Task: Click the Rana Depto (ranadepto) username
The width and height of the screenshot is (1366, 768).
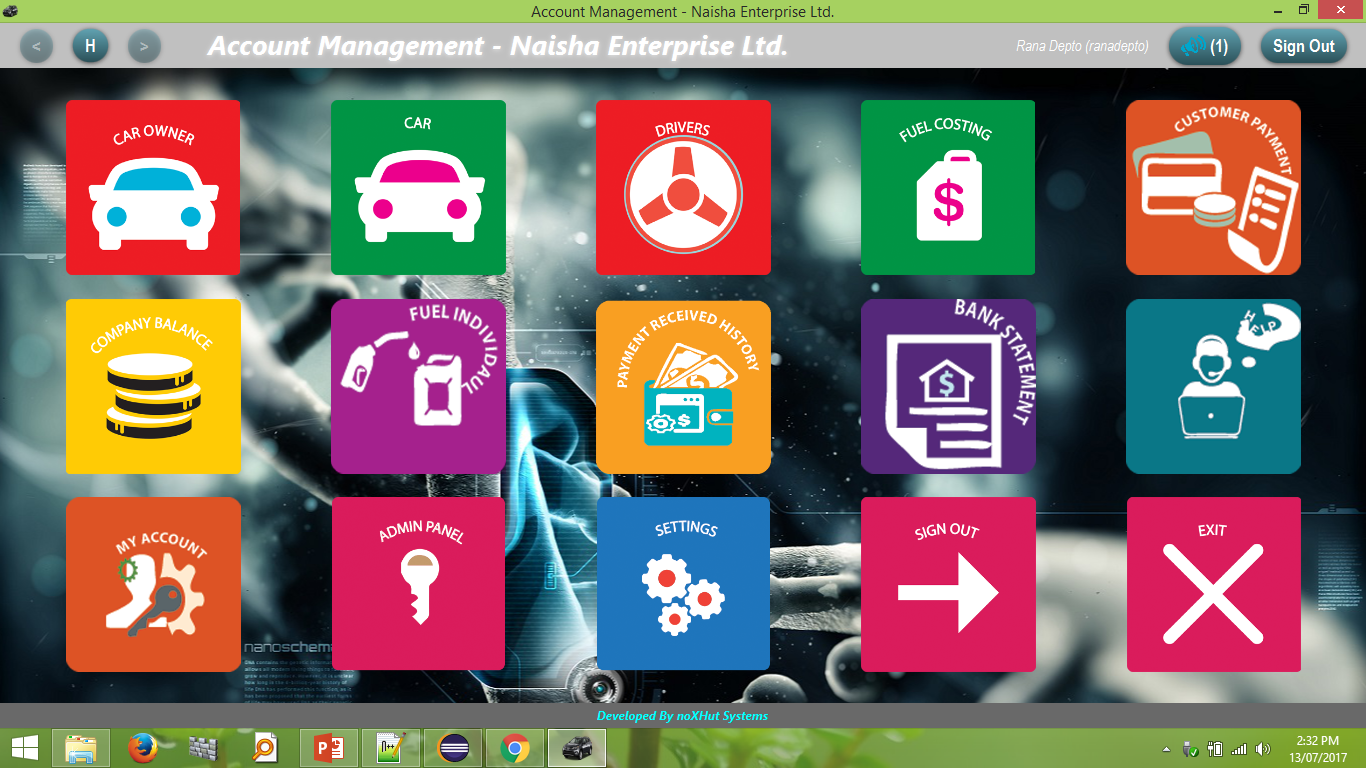Action: point(1082,46)
